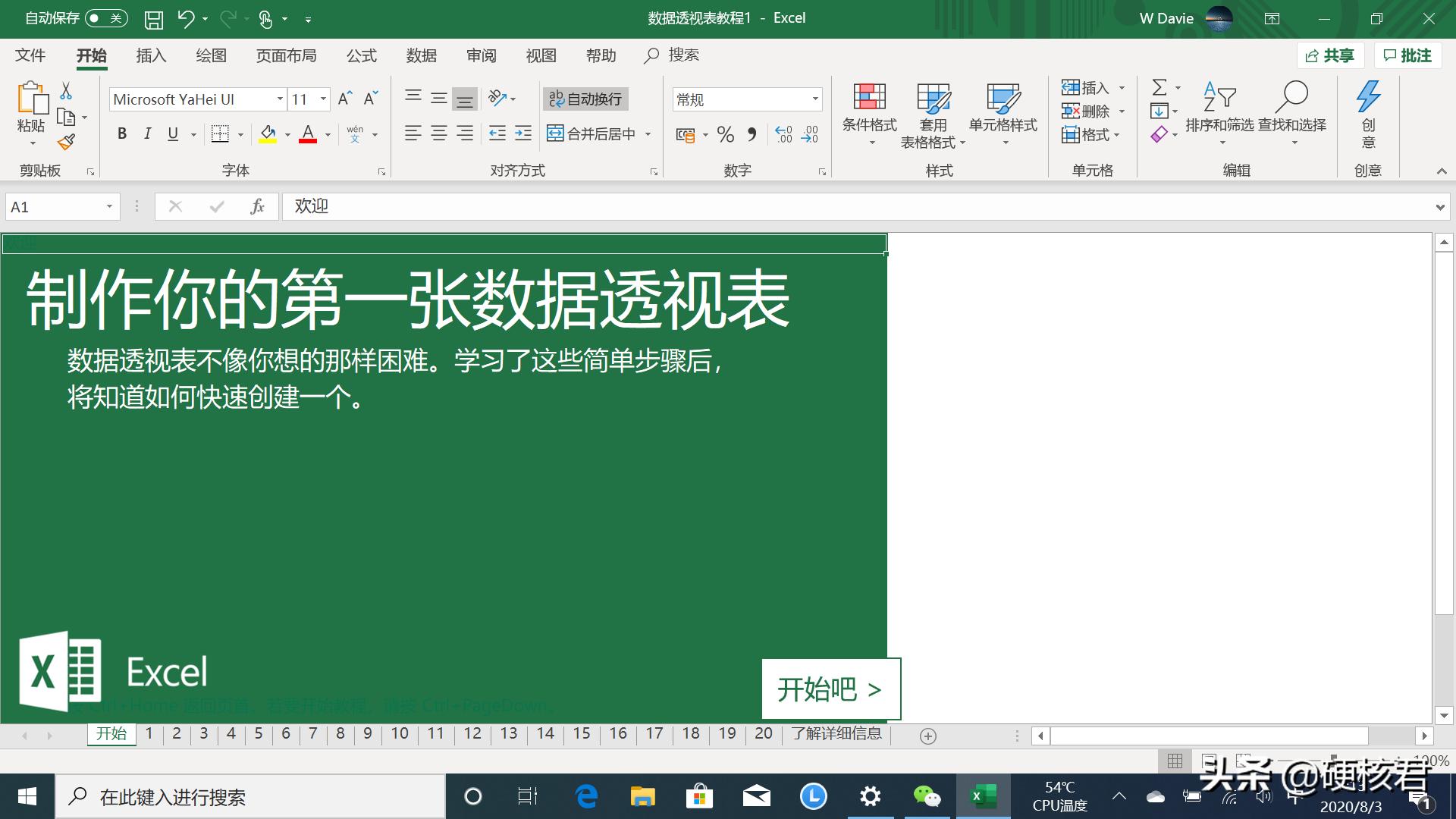
Task: Open the font name dropdown
Action: click(x=280, y=99)
